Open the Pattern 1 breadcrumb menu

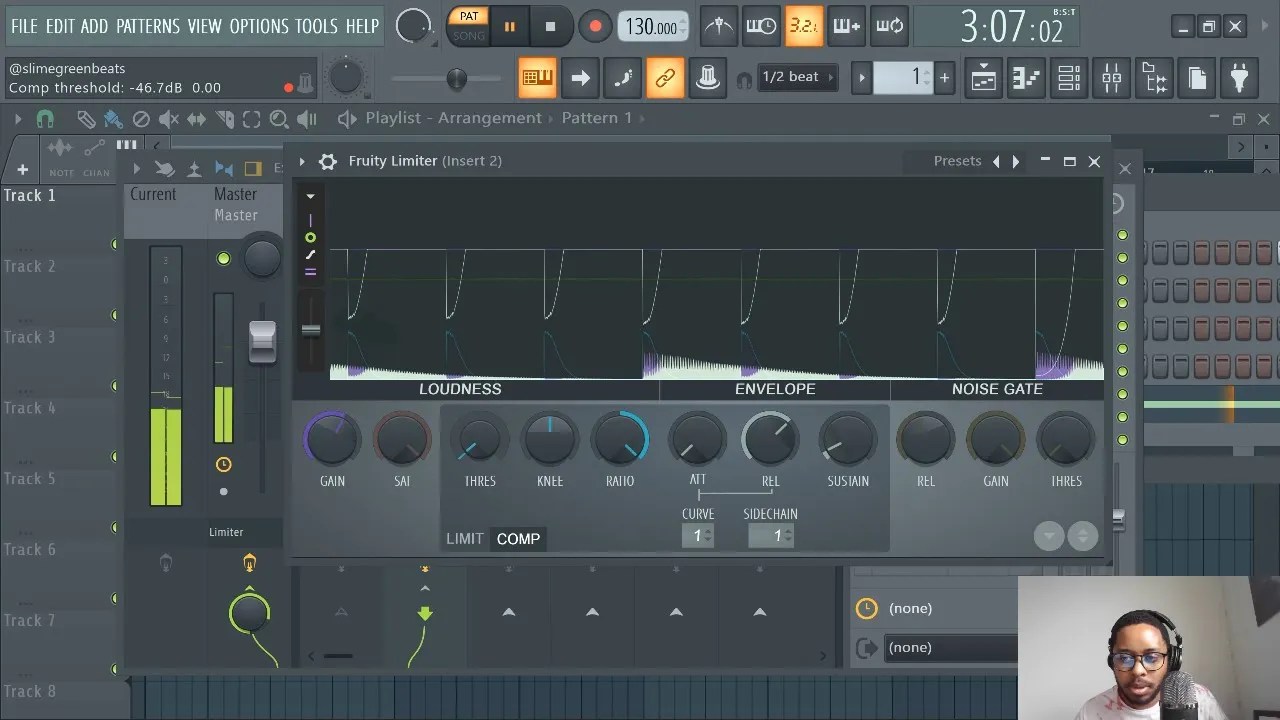(596, 118)
